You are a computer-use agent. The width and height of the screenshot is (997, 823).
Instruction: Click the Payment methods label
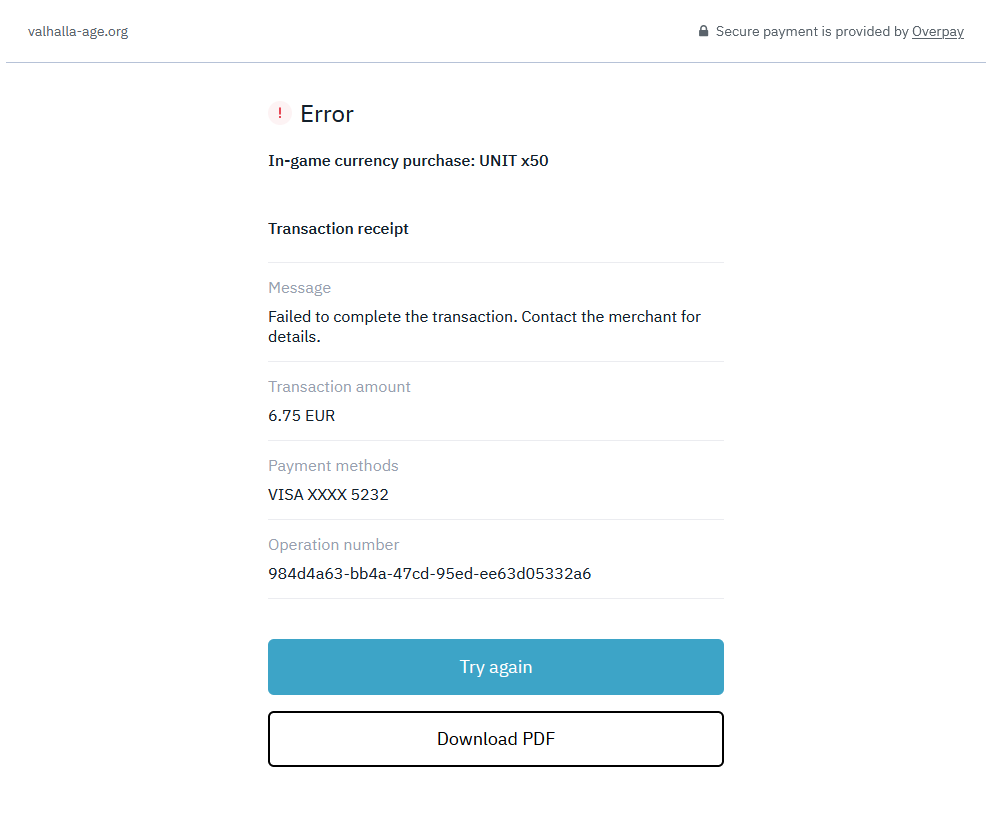(x=333, y=466)
